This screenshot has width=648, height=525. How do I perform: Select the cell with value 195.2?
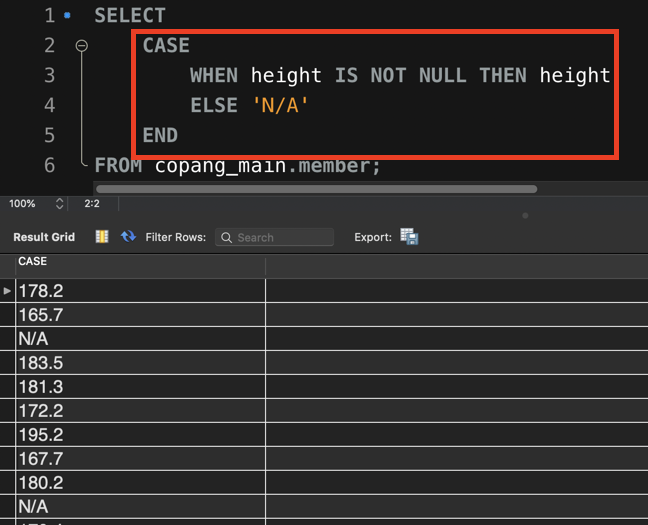[x=141, y=435]
